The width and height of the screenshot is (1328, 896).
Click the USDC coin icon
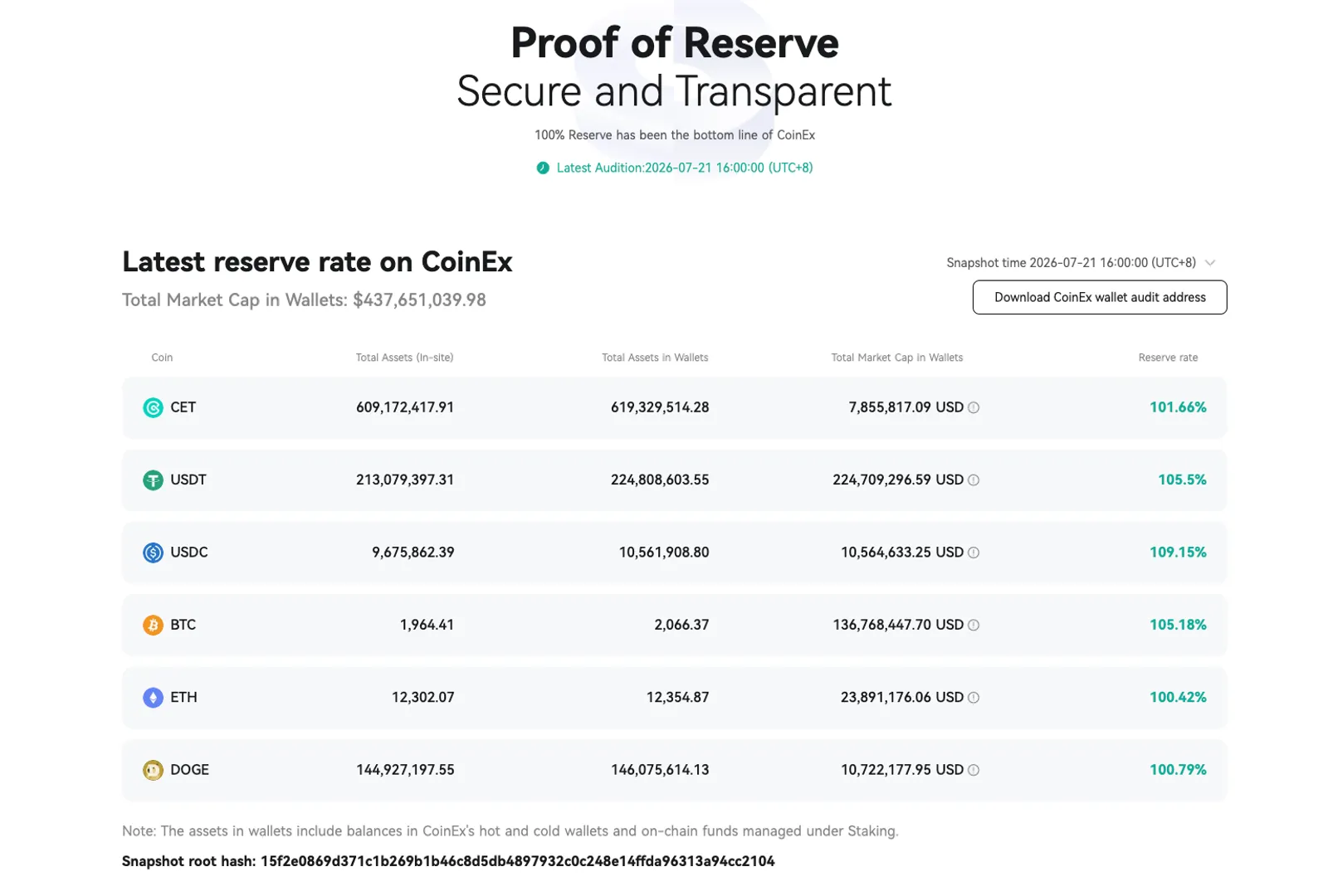pos(153,553)
